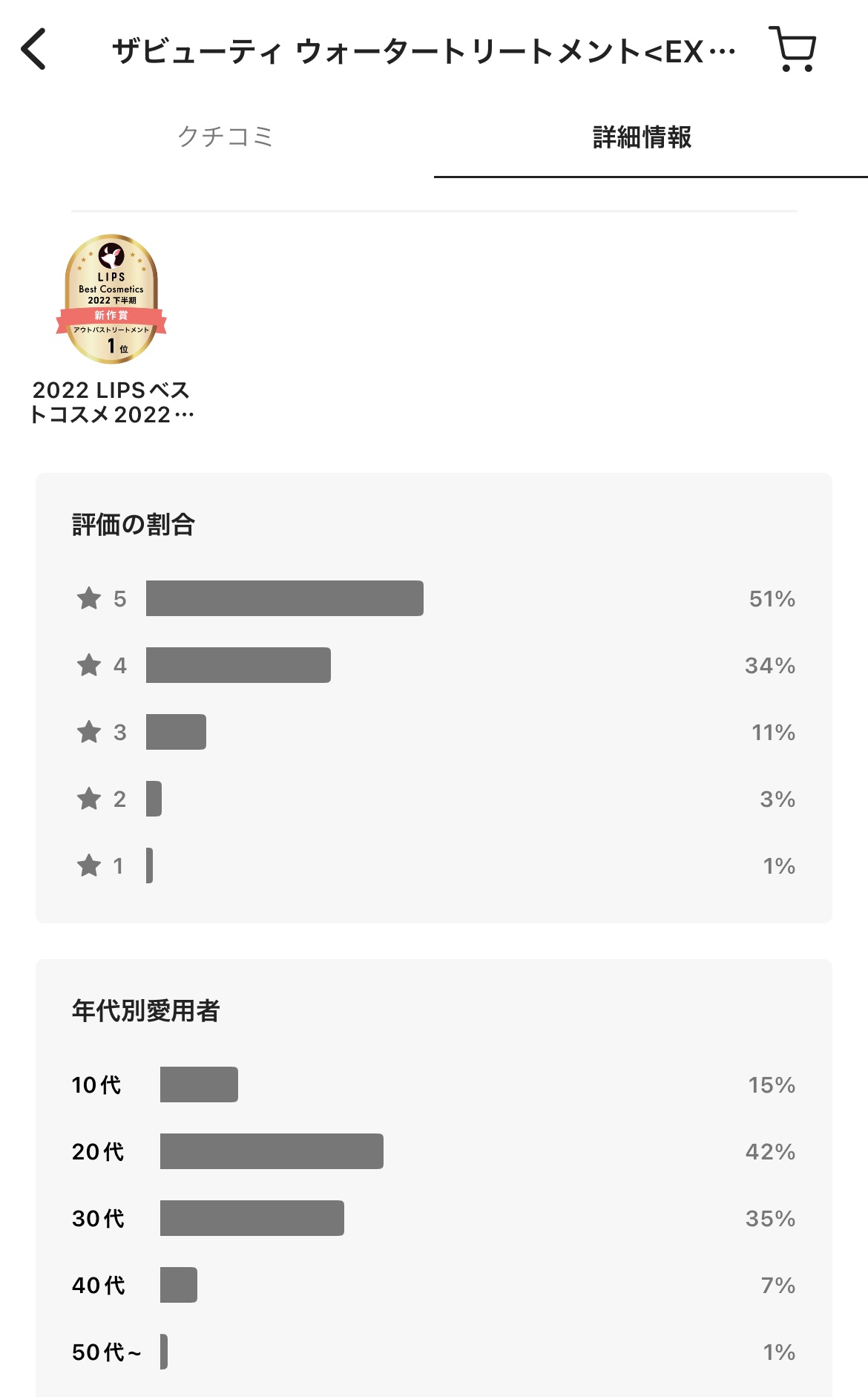Tap the 年代別愛用者 section heading
This screenshot has width=868, height=1397.
point(145,1011)
